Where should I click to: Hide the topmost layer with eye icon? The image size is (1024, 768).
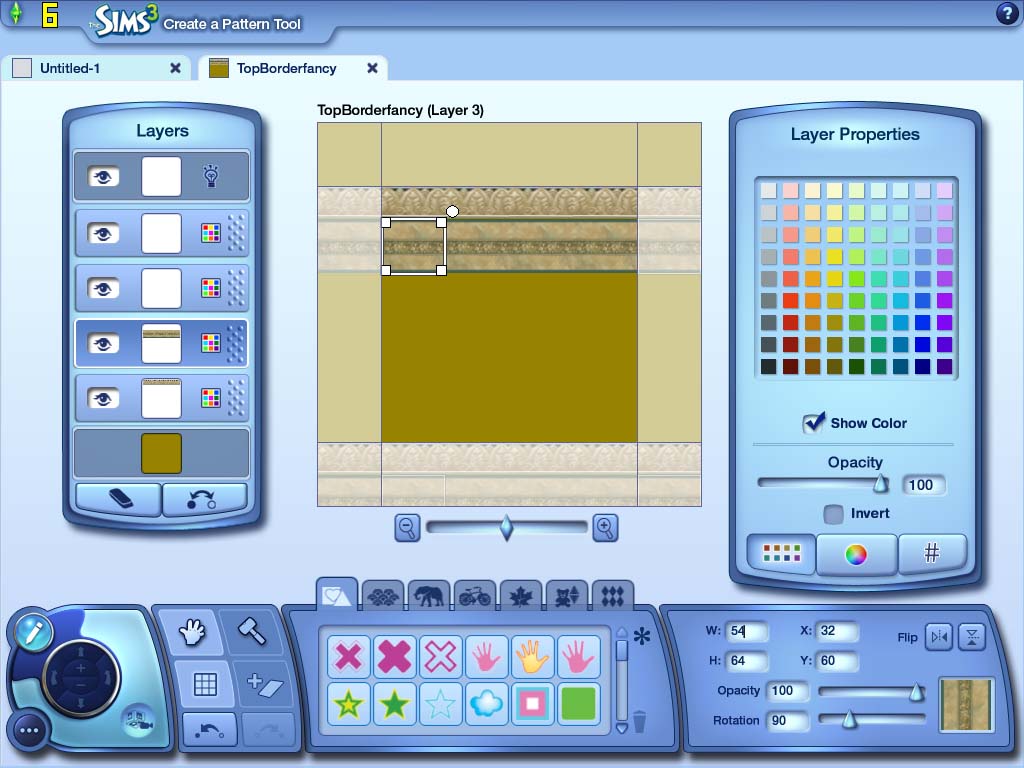tap(102, 177)
